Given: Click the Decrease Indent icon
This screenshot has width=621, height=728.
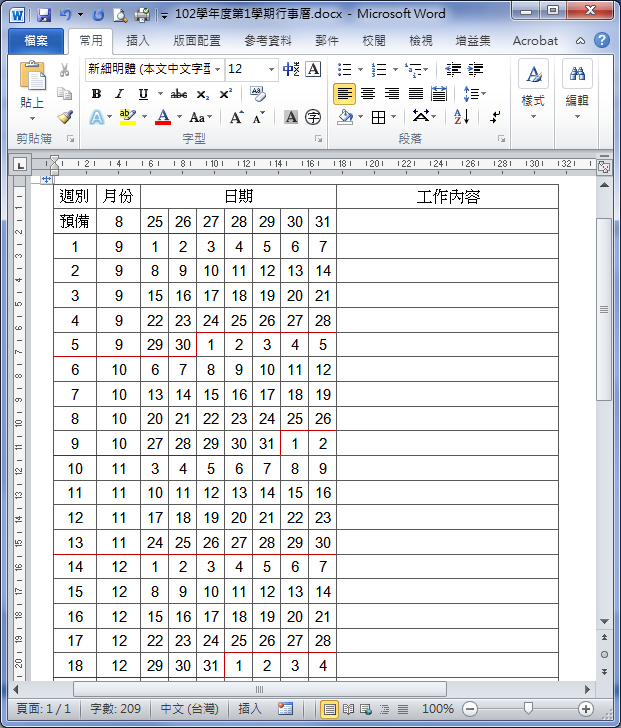Looking at the screenshot, I should click(x=453, y=70).
